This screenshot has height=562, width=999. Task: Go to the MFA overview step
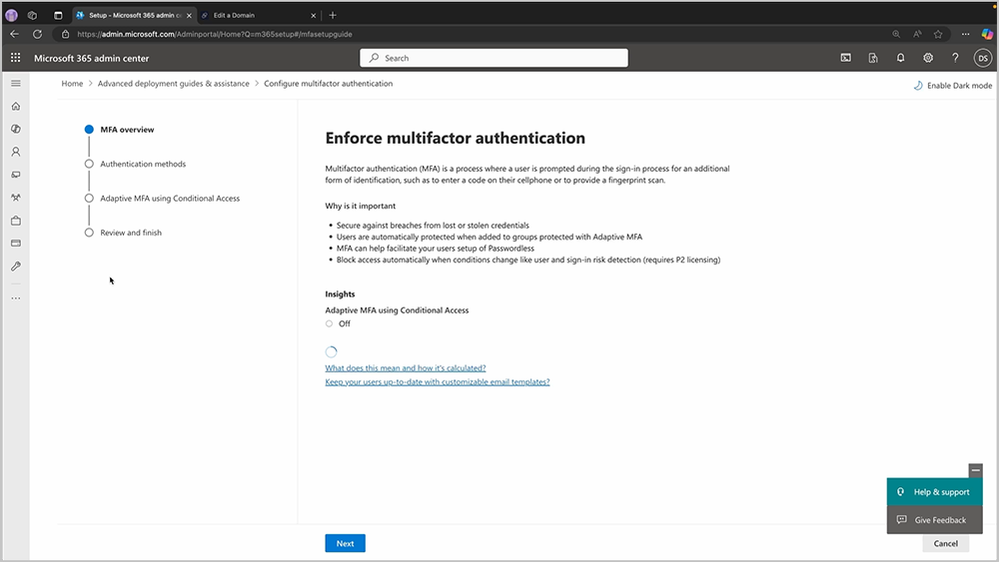pos(127,129)
